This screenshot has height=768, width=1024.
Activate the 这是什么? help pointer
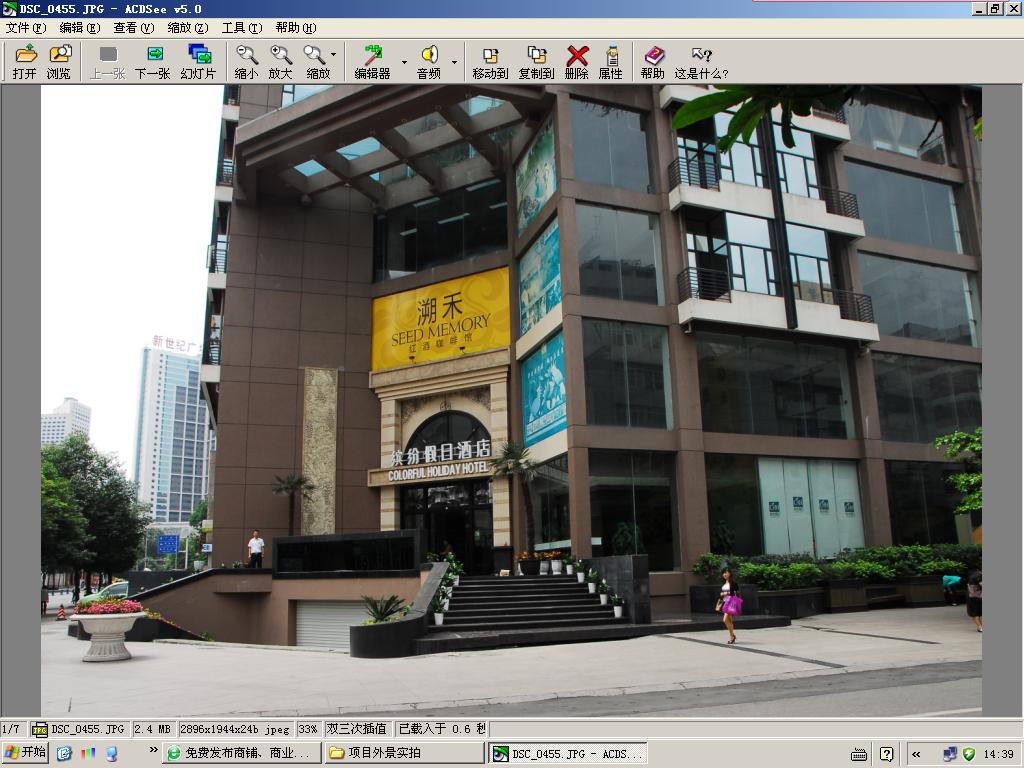tap(701, 61)
